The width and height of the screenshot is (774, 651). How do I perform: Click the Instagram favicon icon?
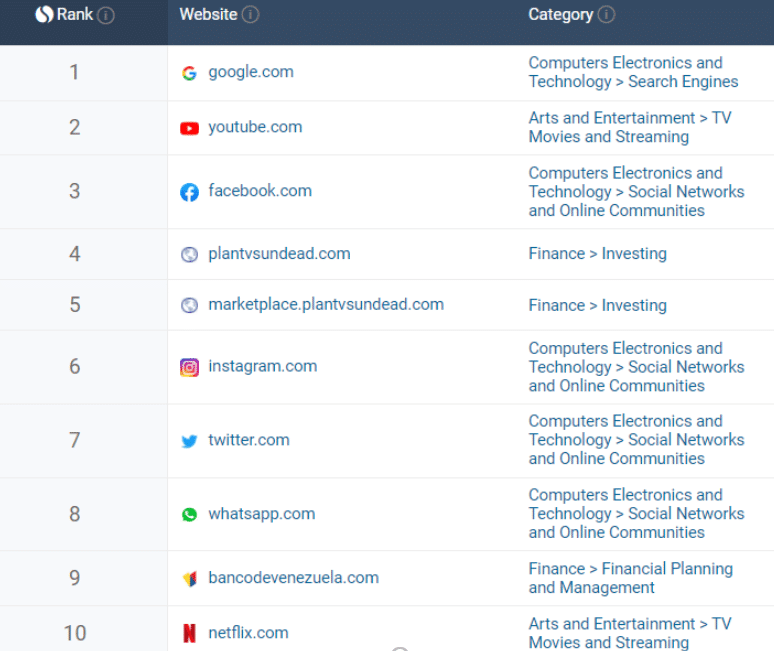pyautogui.click(x=189, y=367)
